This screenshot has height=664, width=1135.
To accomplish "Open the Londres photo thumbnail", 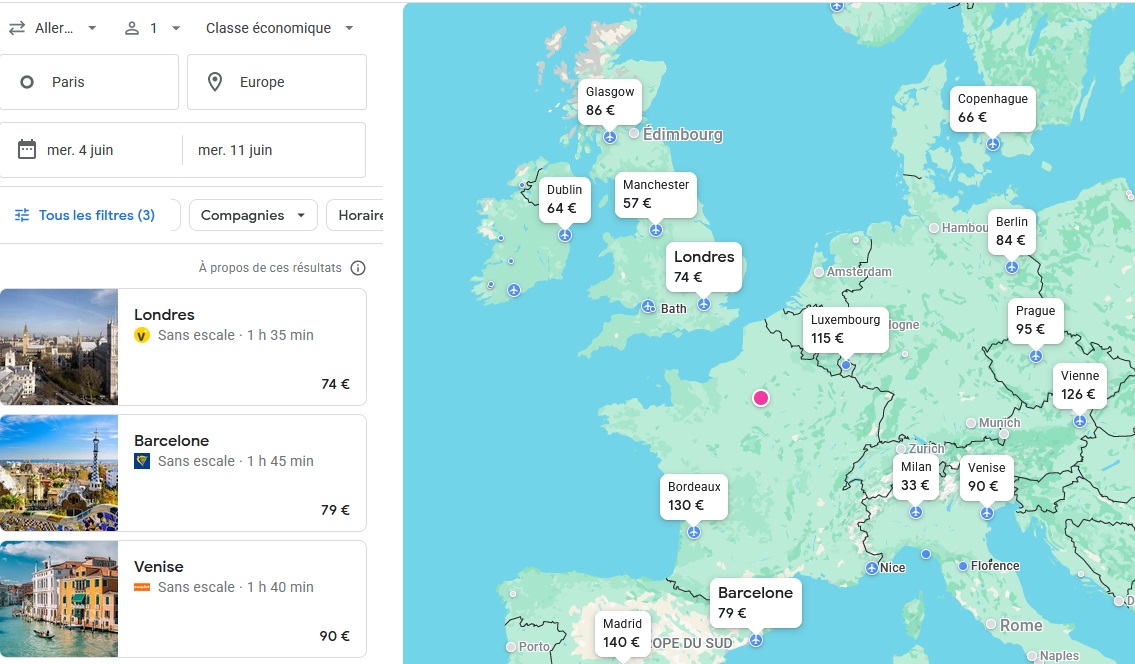I will [x=59, y=347].
